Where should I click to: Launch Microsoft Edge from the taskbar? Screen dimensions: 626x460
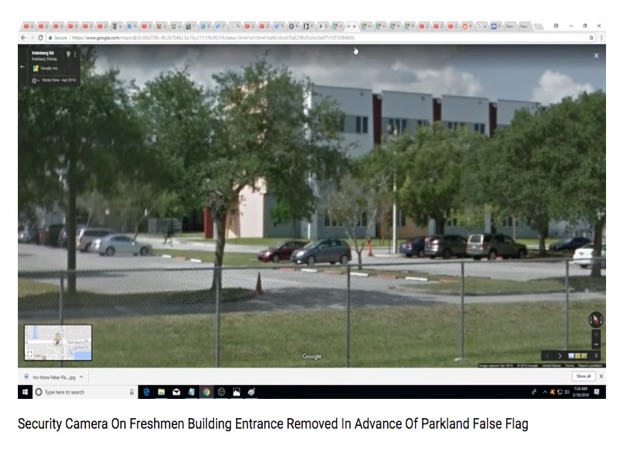[x=147, y=392]
